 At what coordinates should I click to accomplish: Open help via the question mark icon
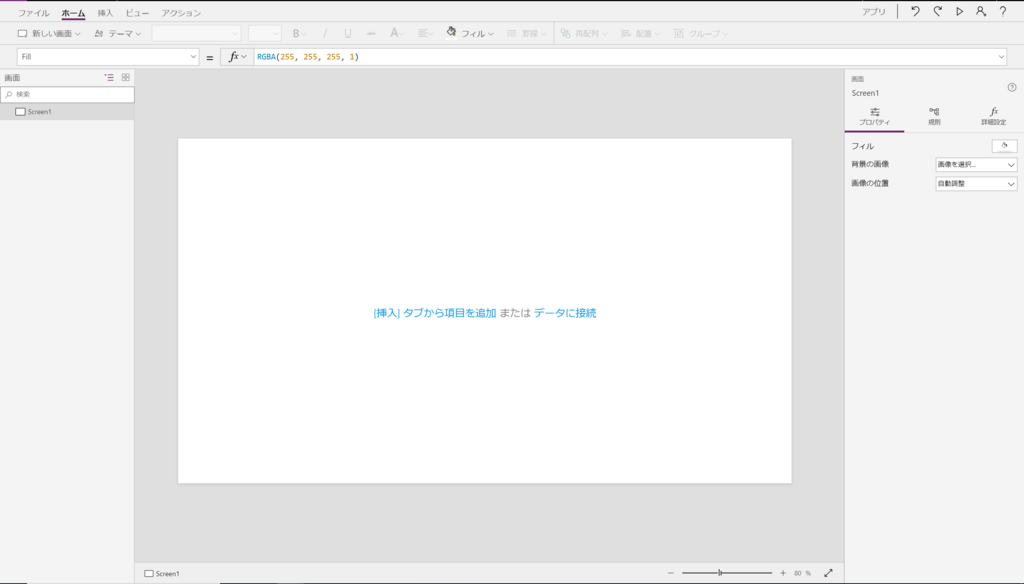[1004, 10]
